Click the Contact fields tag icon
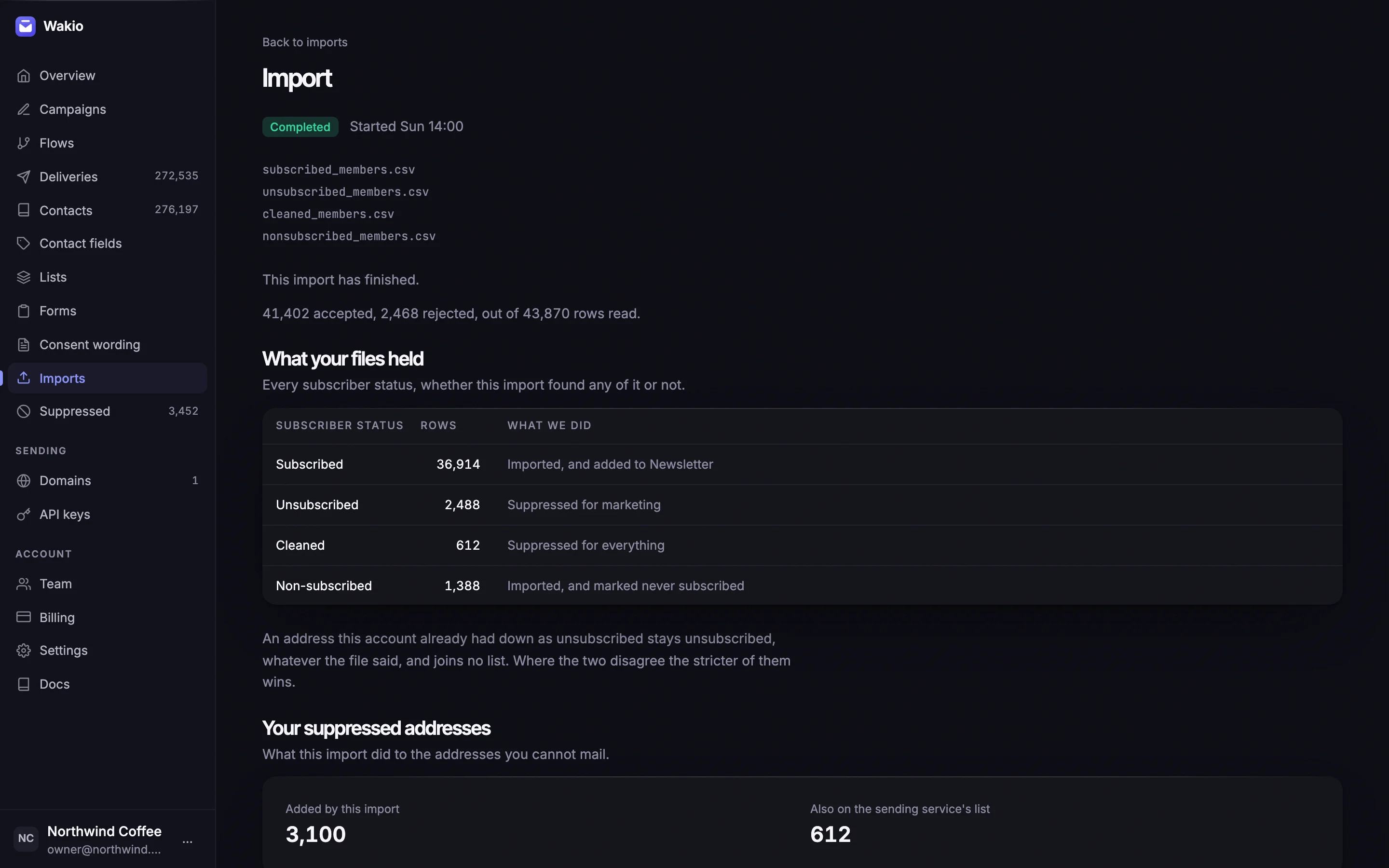The image size is (1389, 868). click(x=24, y=244)
